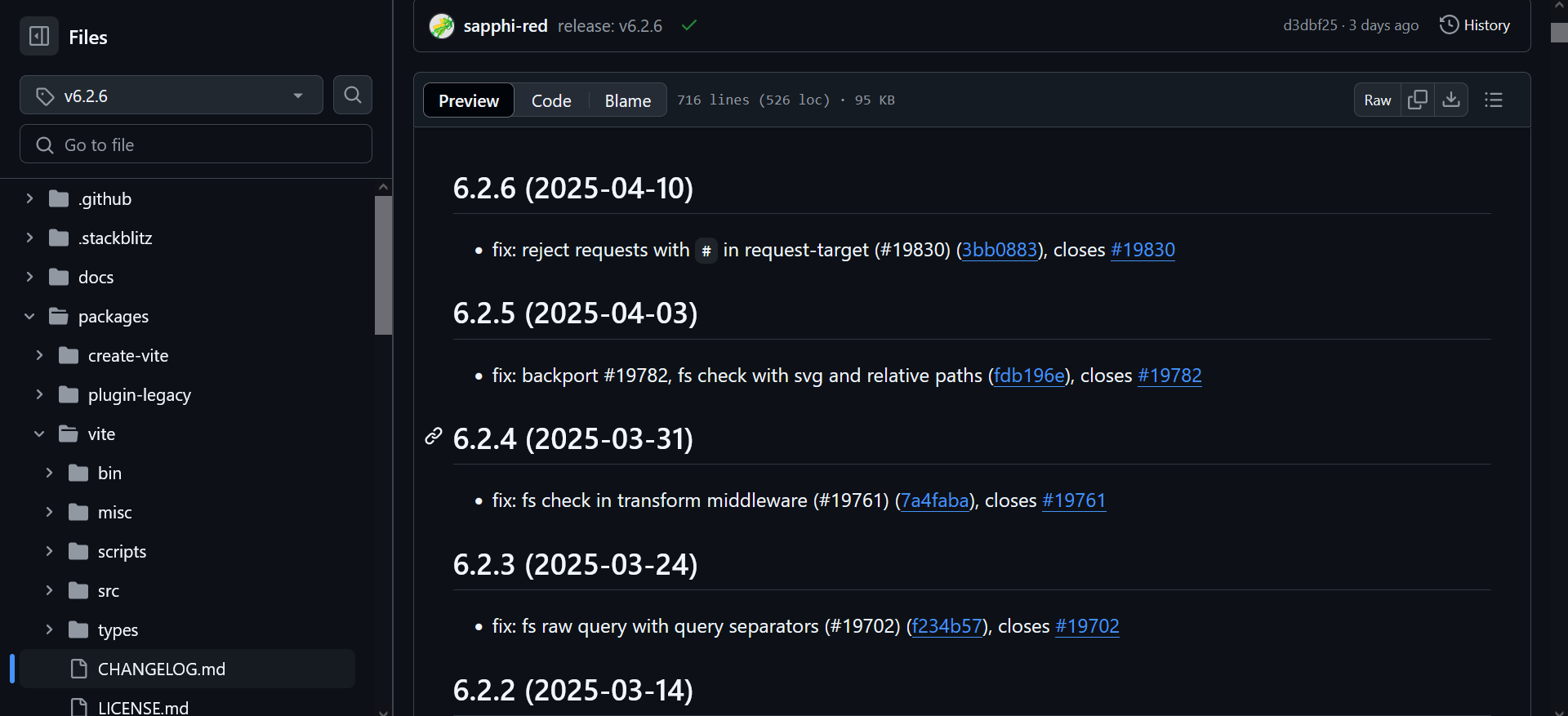Screen dimensions: 1568x716
Task: Open commit f234b57 link
Action: tap(947, 626)
